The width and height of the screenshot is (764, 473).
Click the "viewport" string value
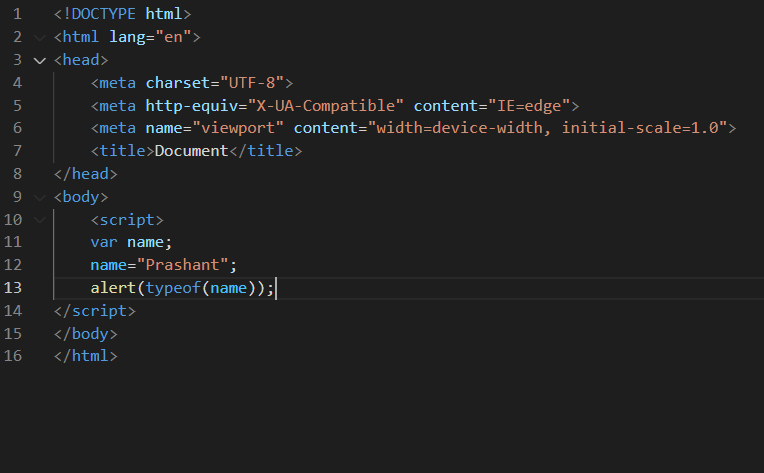[x=238, y=128]
